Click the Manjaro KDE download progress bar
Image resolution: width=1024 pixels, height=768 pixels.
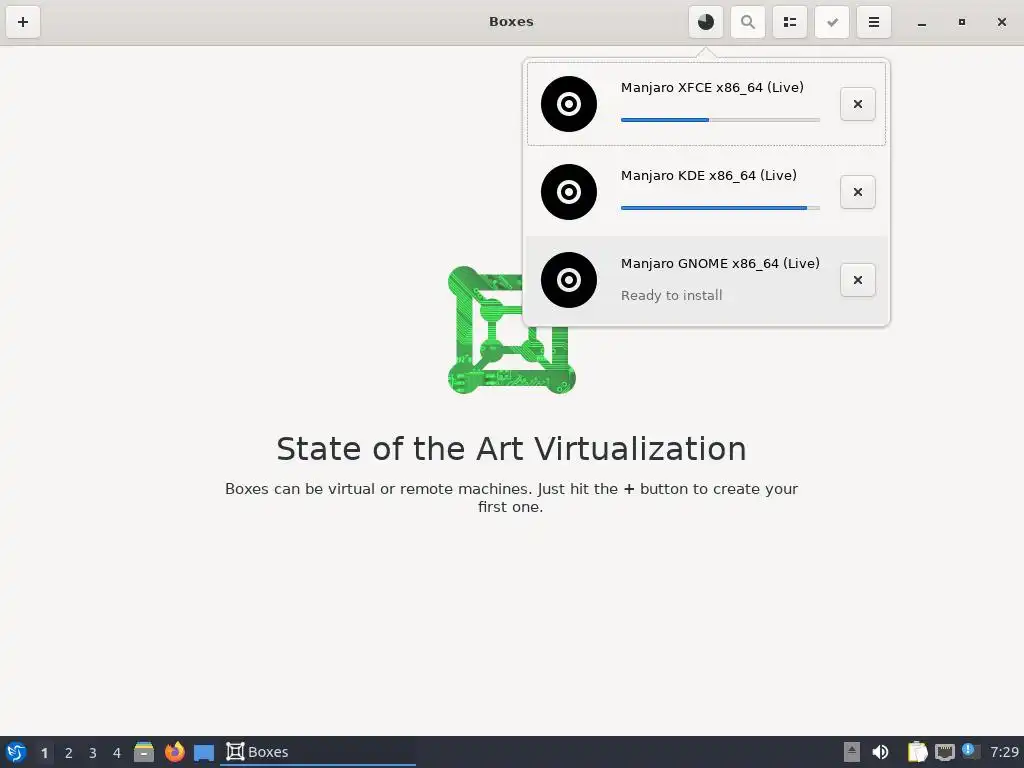point(720,208)
